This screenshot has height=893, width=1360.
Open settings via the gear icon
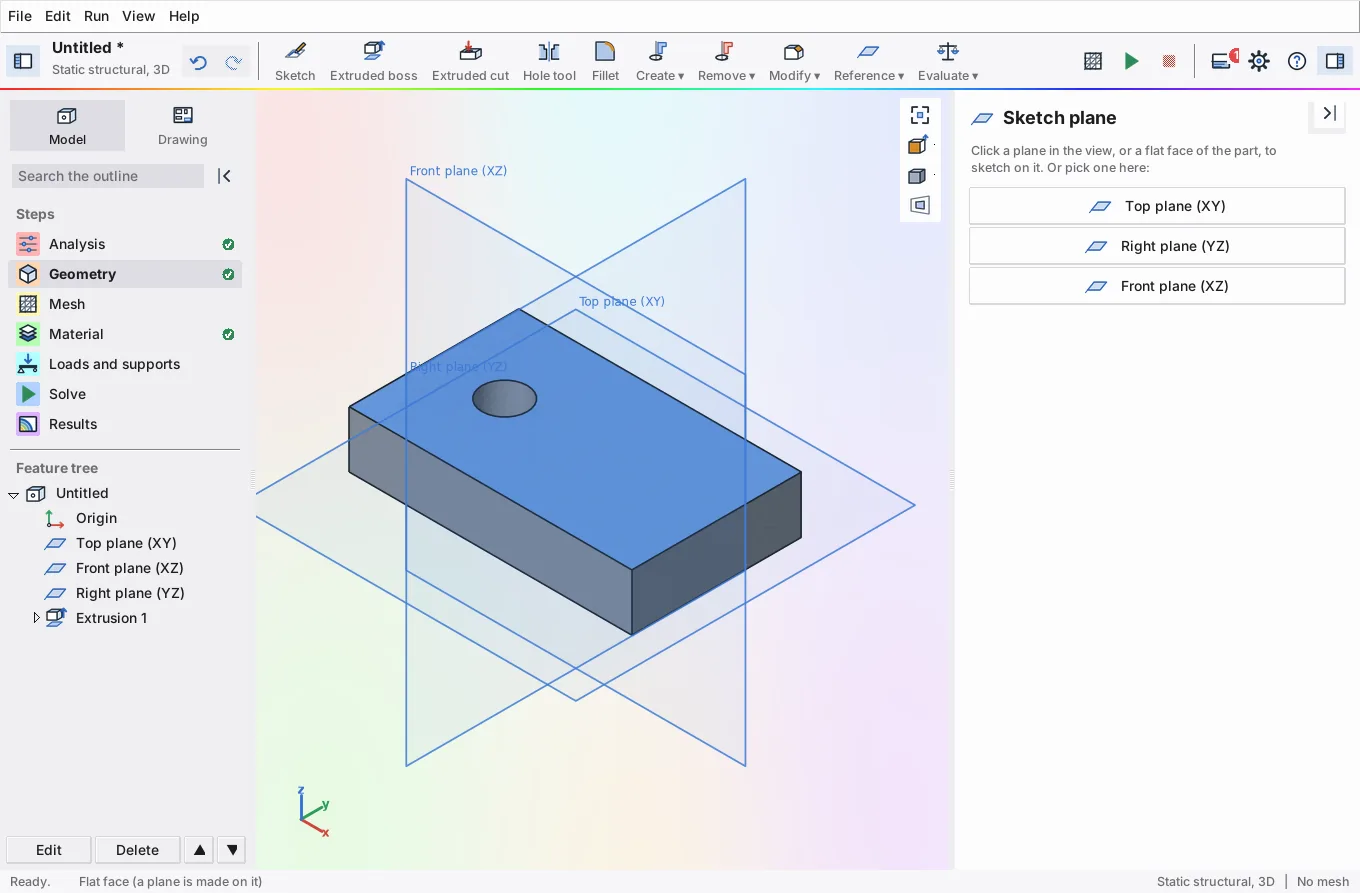tap(1259, 61)
